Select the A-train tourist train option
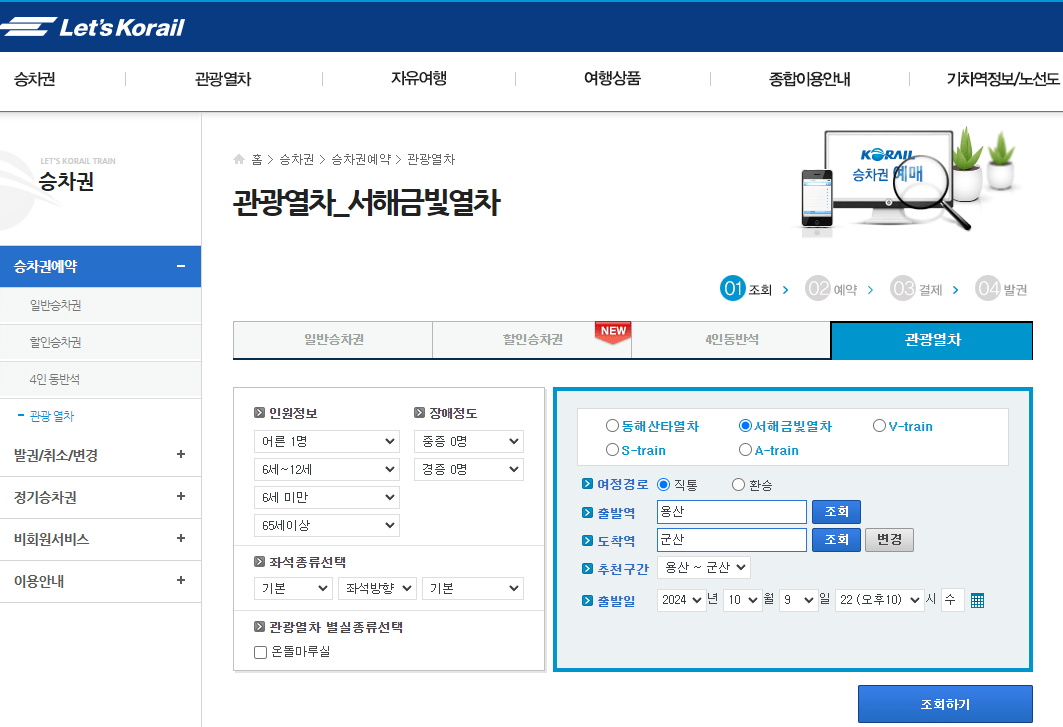The width and height of the screenshot is (1063, 727). (x=745, y=449)
